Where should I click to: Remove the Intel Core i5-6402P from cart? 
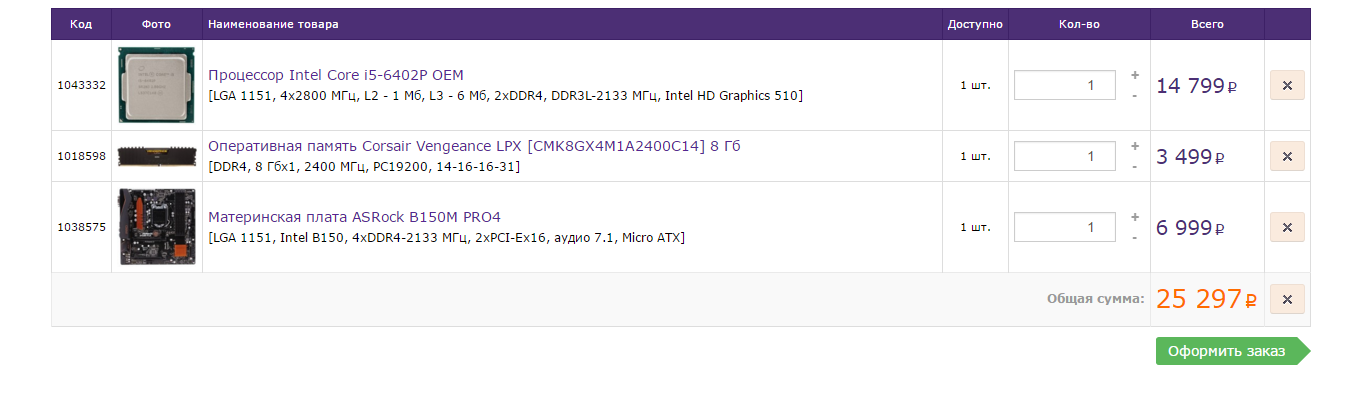click(x=1287, y=86)
